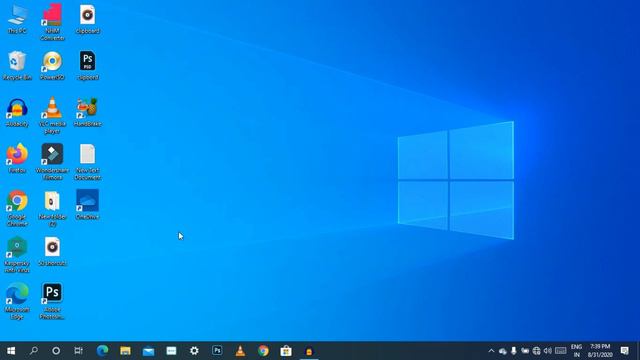Select the clipboard file with record icon
Image resolution: width=640 pixels, height=360 pixels.
coord(87,19)
